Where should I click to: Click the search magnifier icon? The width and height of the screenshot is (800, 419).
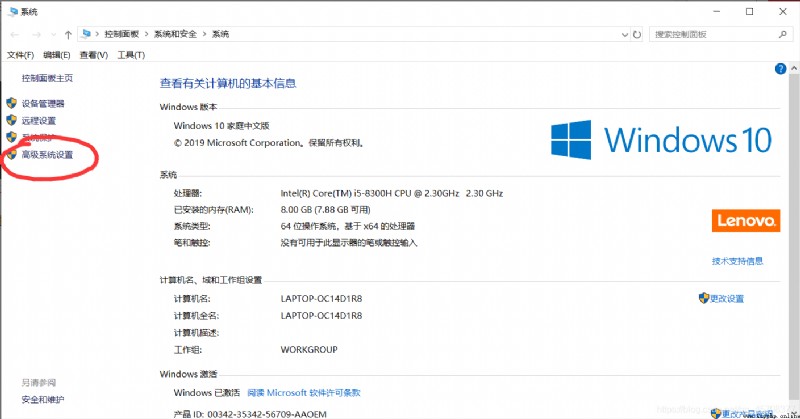[x=783, y=34]
